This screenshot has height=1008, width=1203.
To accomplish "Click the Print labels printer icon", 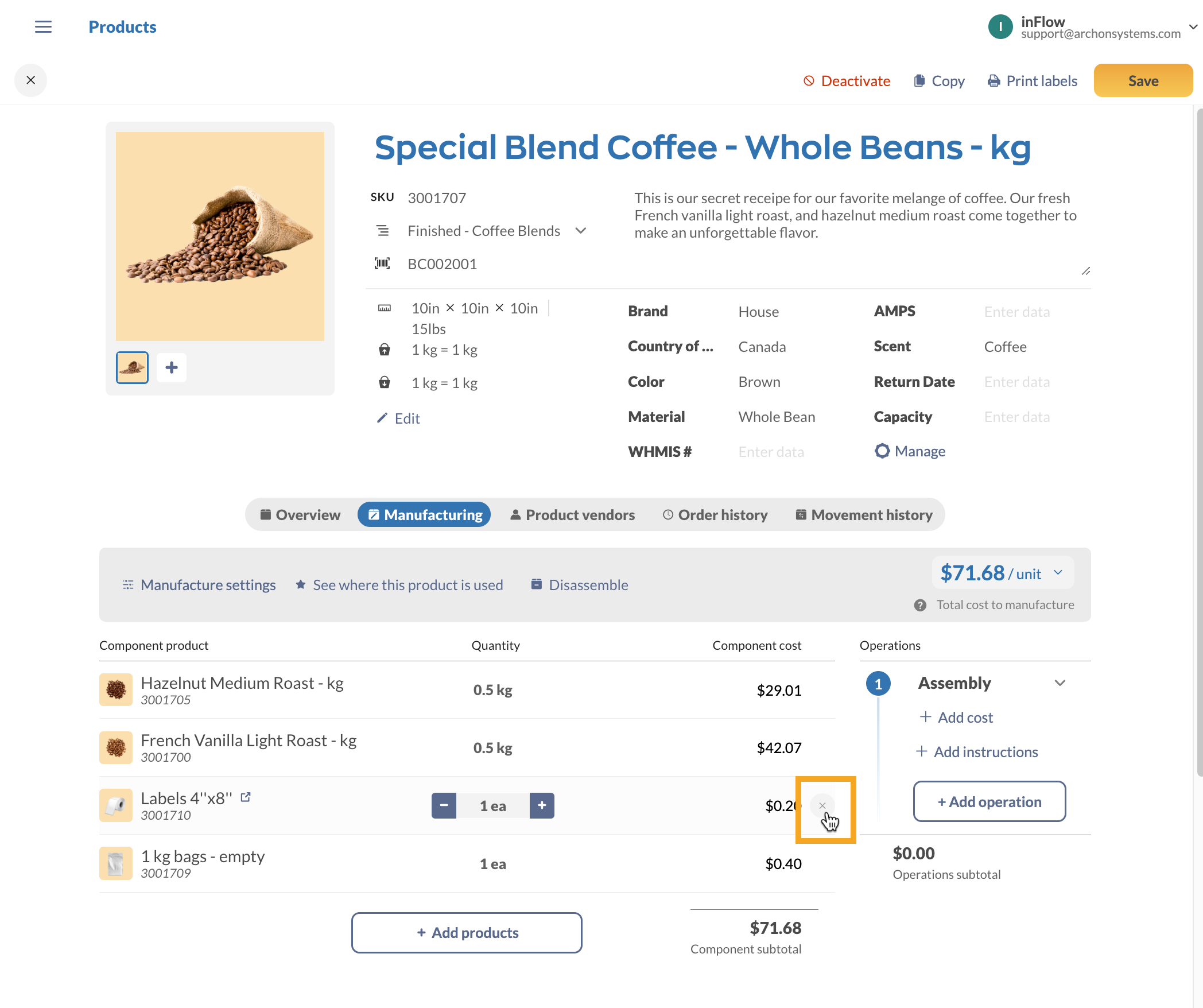I will (x=994, y=81).
